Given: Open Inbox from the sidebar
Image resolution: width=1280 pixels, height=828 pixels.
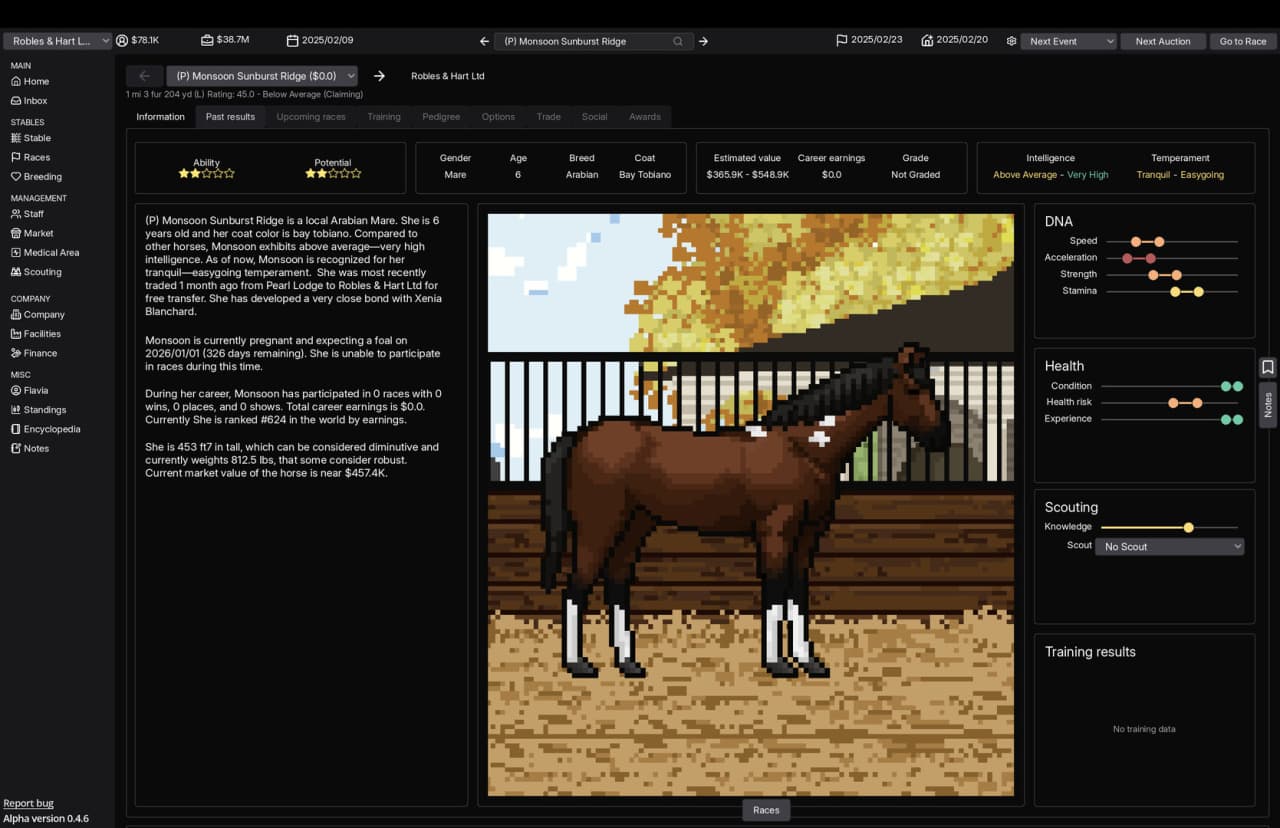Looking at the screenshot, I should pyautogui.click(x=35, y=101).
